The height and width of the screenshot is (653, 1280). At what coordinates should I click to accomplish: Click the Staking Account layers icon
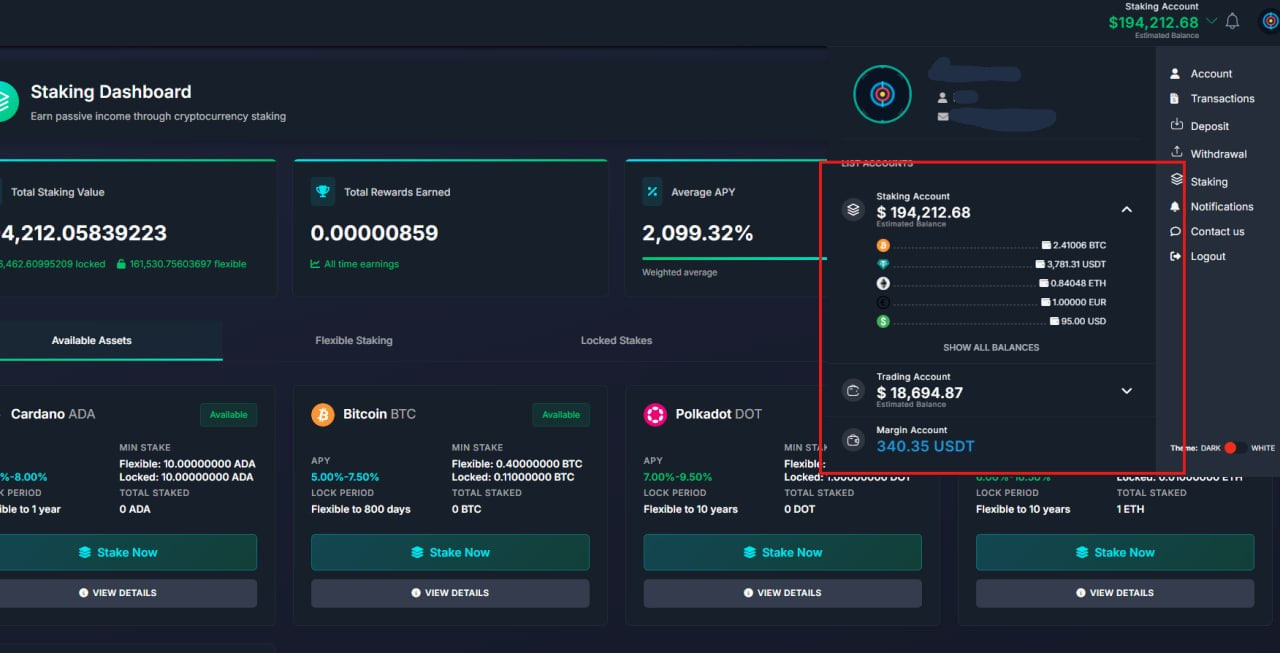(x=853, y=210)
